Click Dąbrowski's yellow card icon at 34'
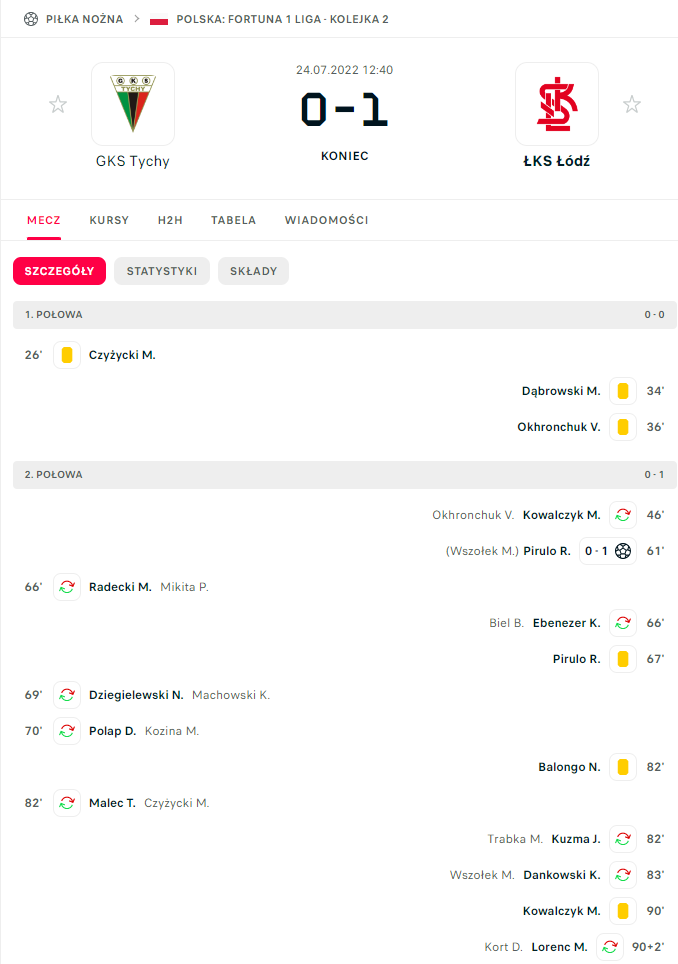Viewport: 678px width, 964px height. (x=623, y=391)
